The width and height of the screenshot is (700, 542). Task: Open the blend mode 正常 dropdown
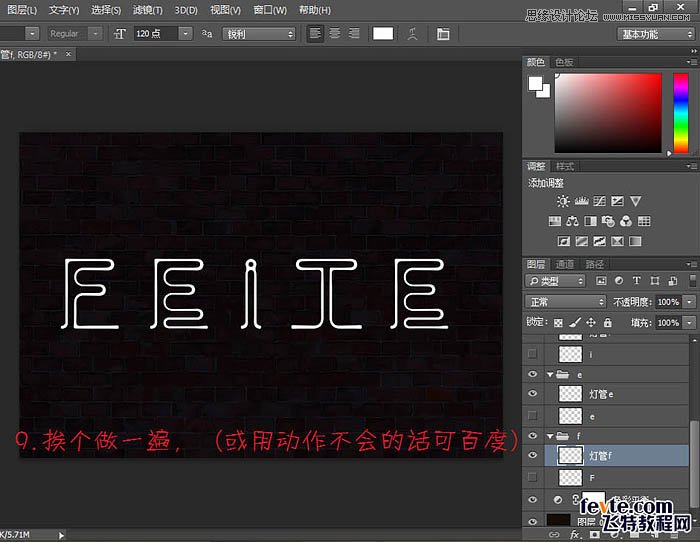click(566, 302)
